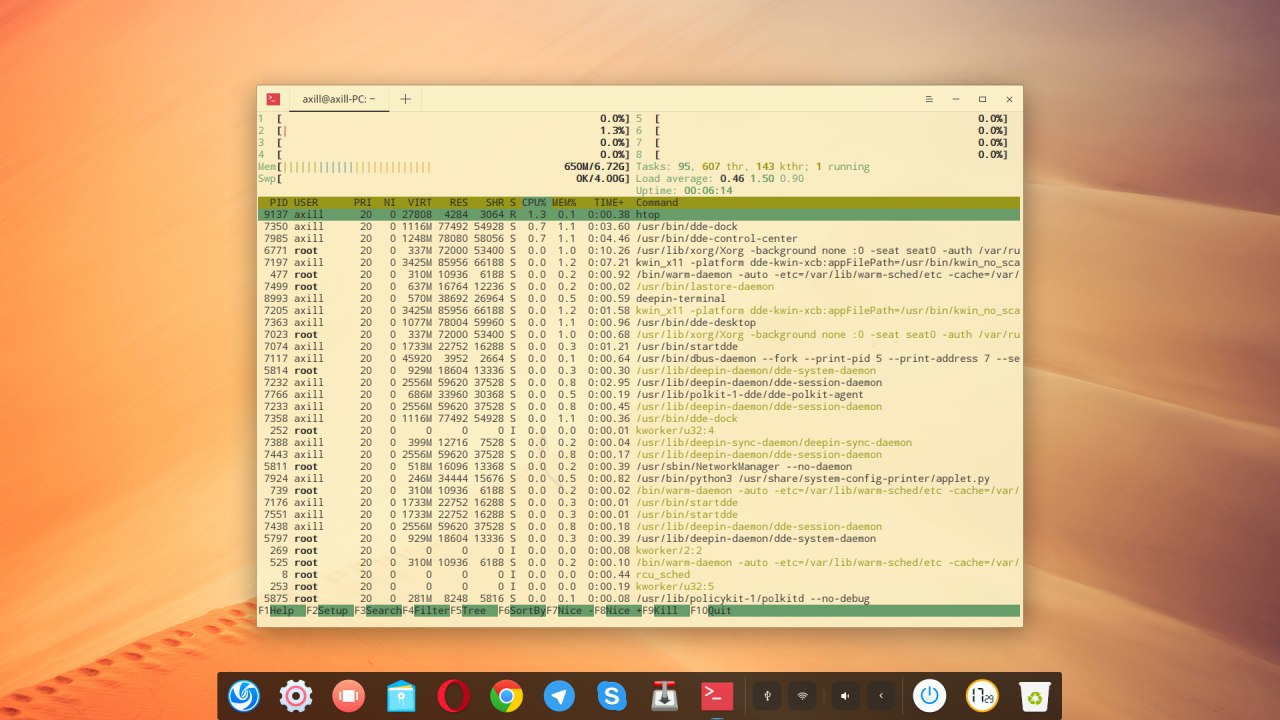The height and width of the screenshot is (720, 1280).
Task: Open the Trash from the dock
Action: (1035, 696)
